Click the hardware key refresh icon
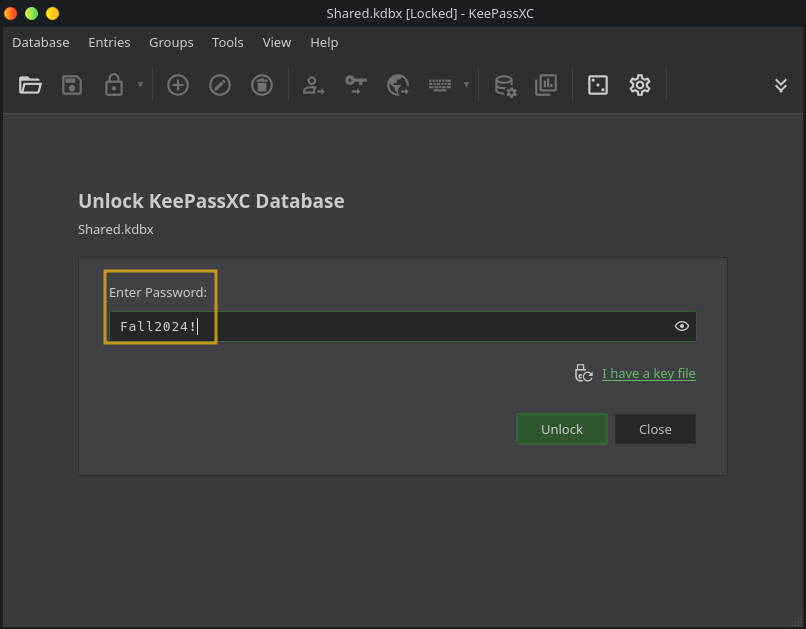Image resolution: width=806 pixels, height=629 pixels. pos(583,373)
